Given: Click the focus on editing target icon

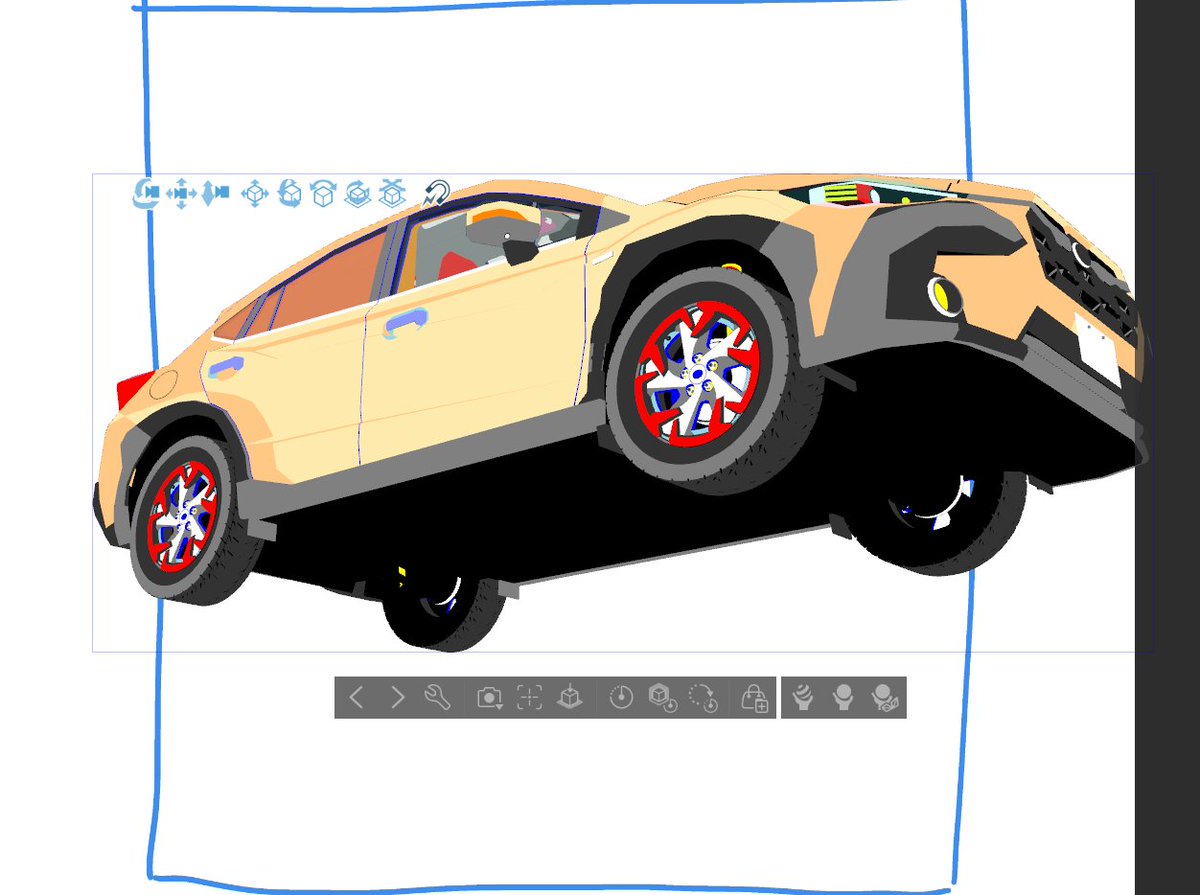Looking at the screenshot, I should pos(529,698).
